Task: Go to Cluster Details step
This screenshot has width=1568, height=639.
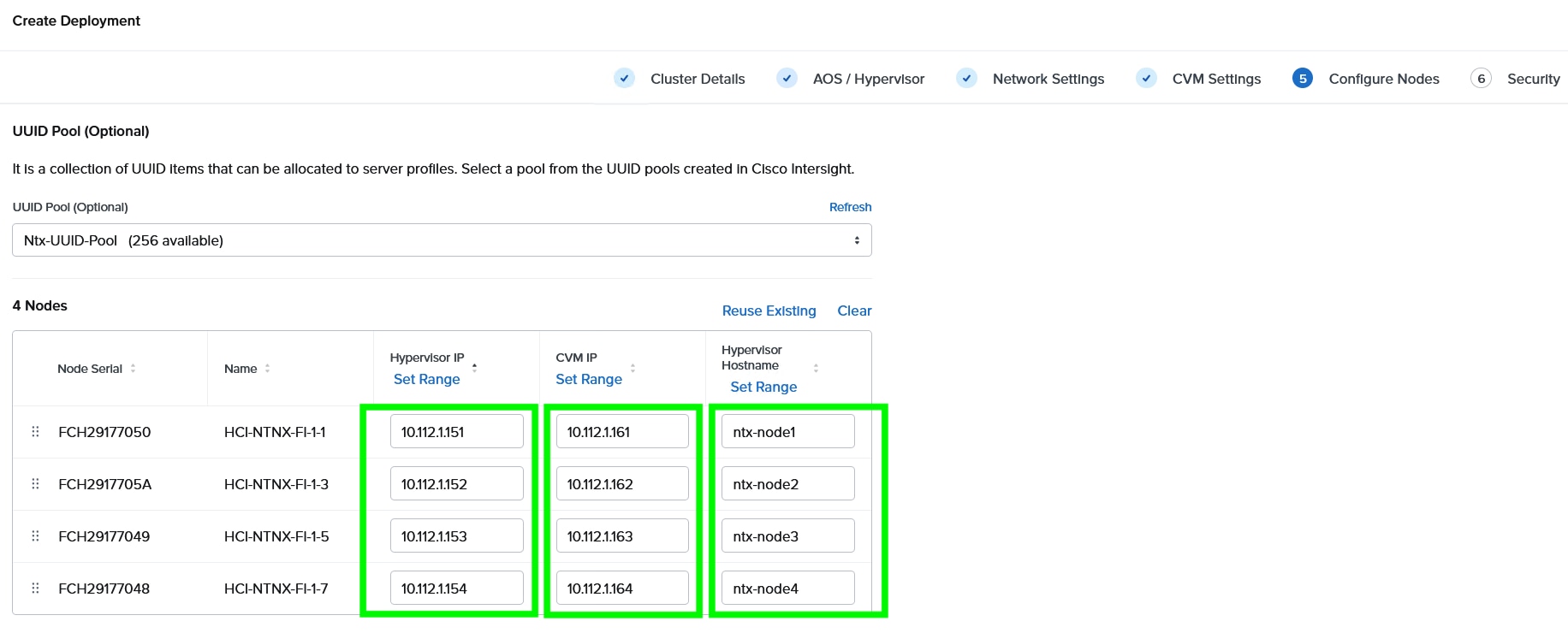Action: click(698, 79)
